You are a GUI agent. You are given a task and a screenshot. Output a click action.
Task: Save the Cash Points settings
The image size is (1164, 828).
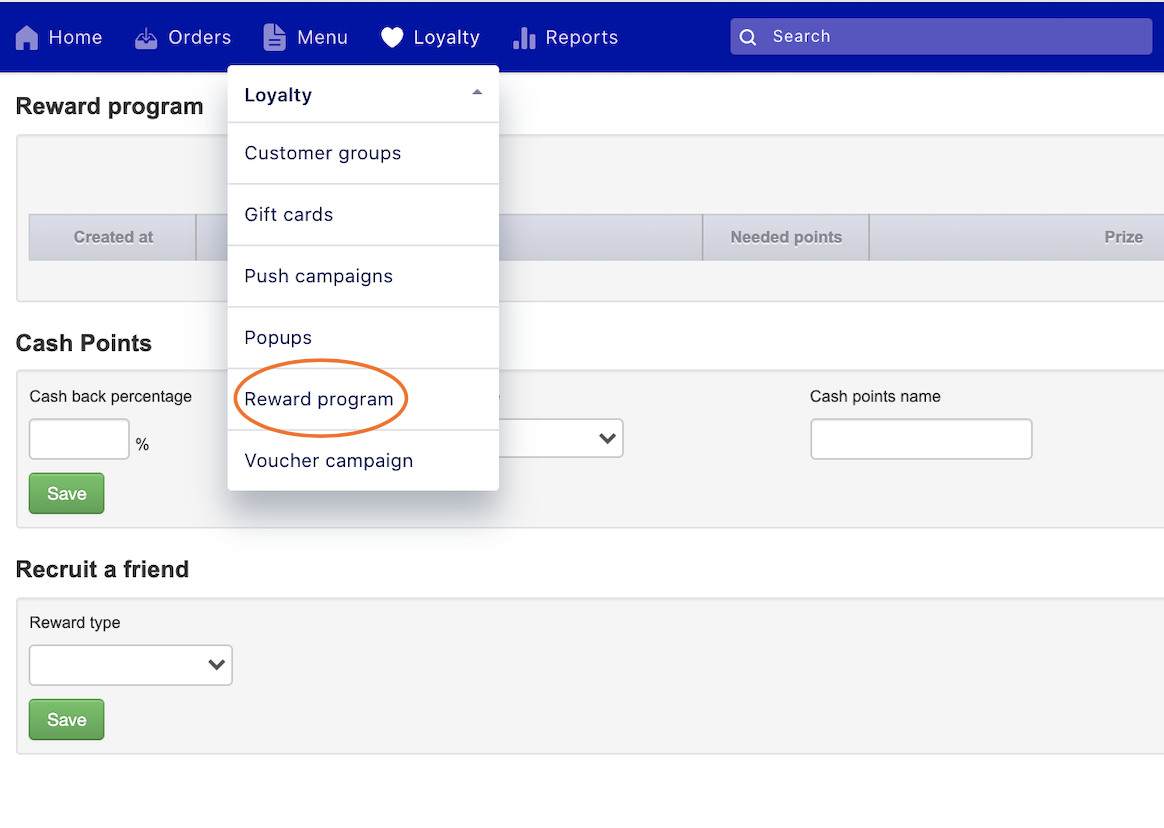click(66, 493)
